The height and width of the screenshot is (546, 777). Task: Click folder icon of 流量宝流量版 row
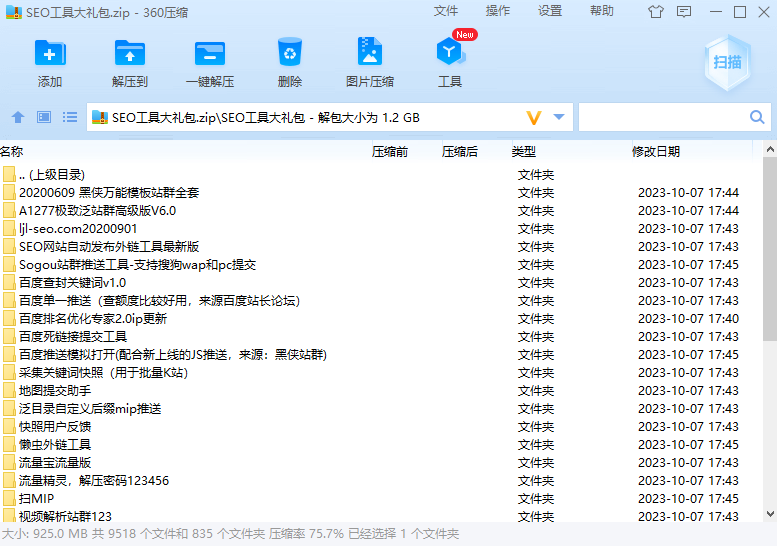9,463
